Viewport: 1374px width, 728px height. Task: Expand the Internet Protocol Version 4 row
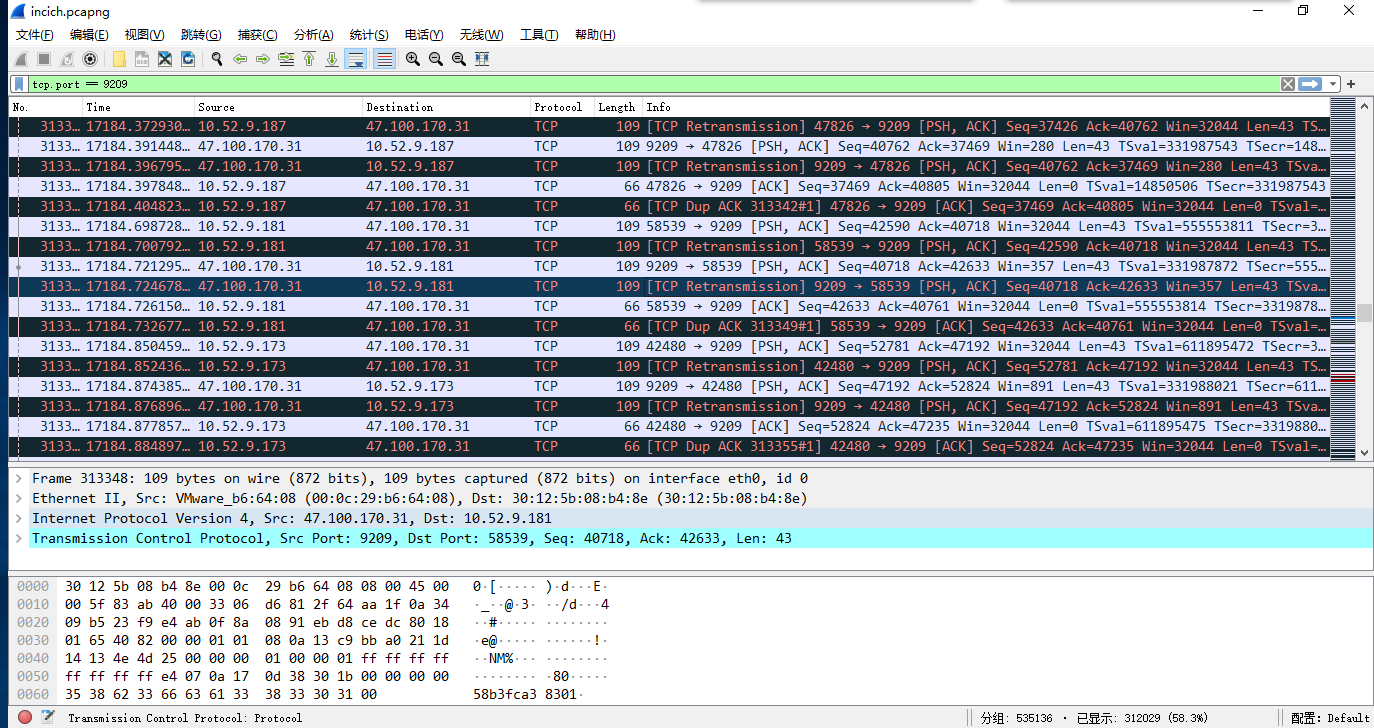tap(20, 518)
